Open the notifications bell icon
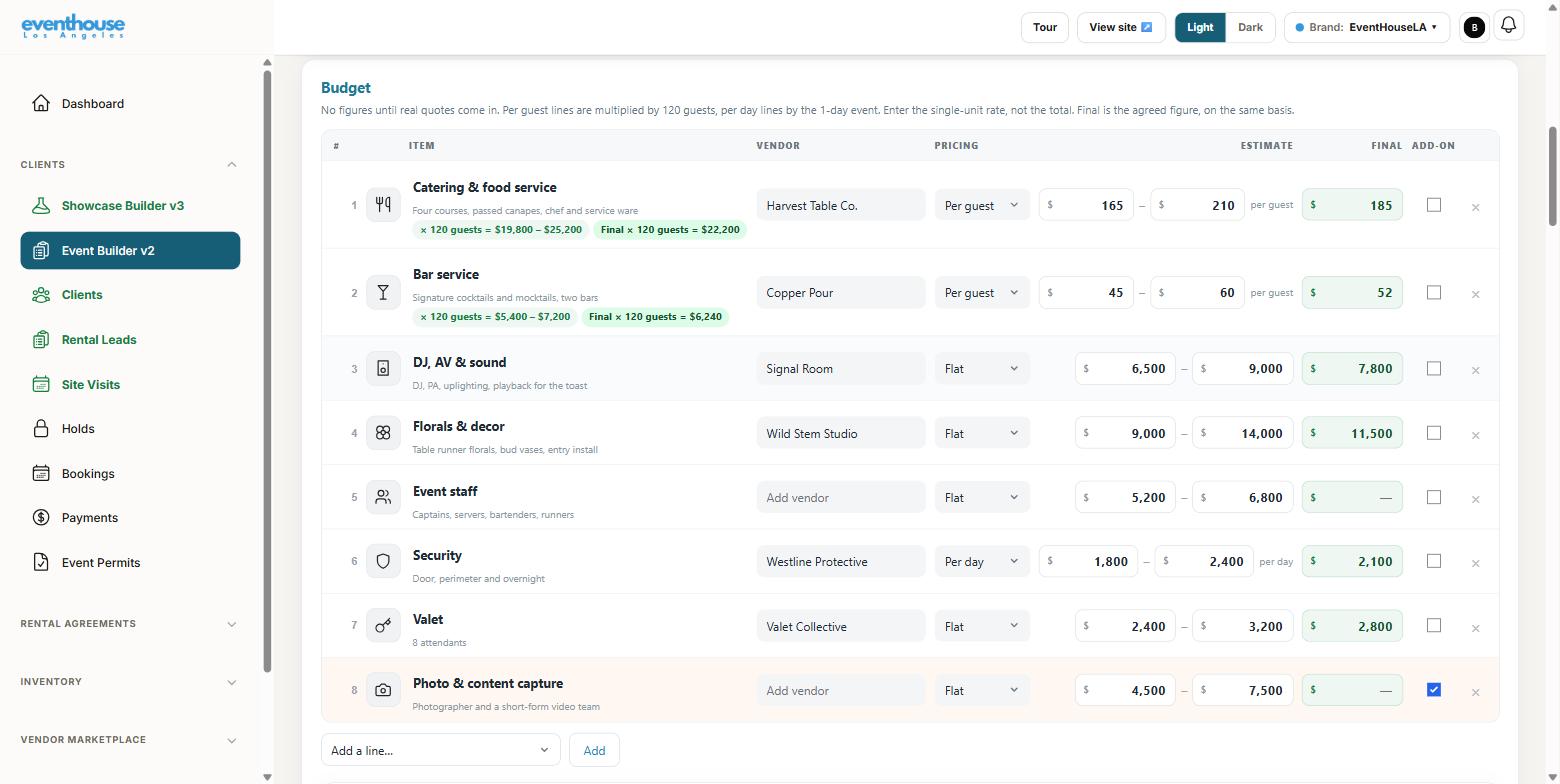Screen dimensions: 1560x784 pyautogui.click(x=1508, y=26)
